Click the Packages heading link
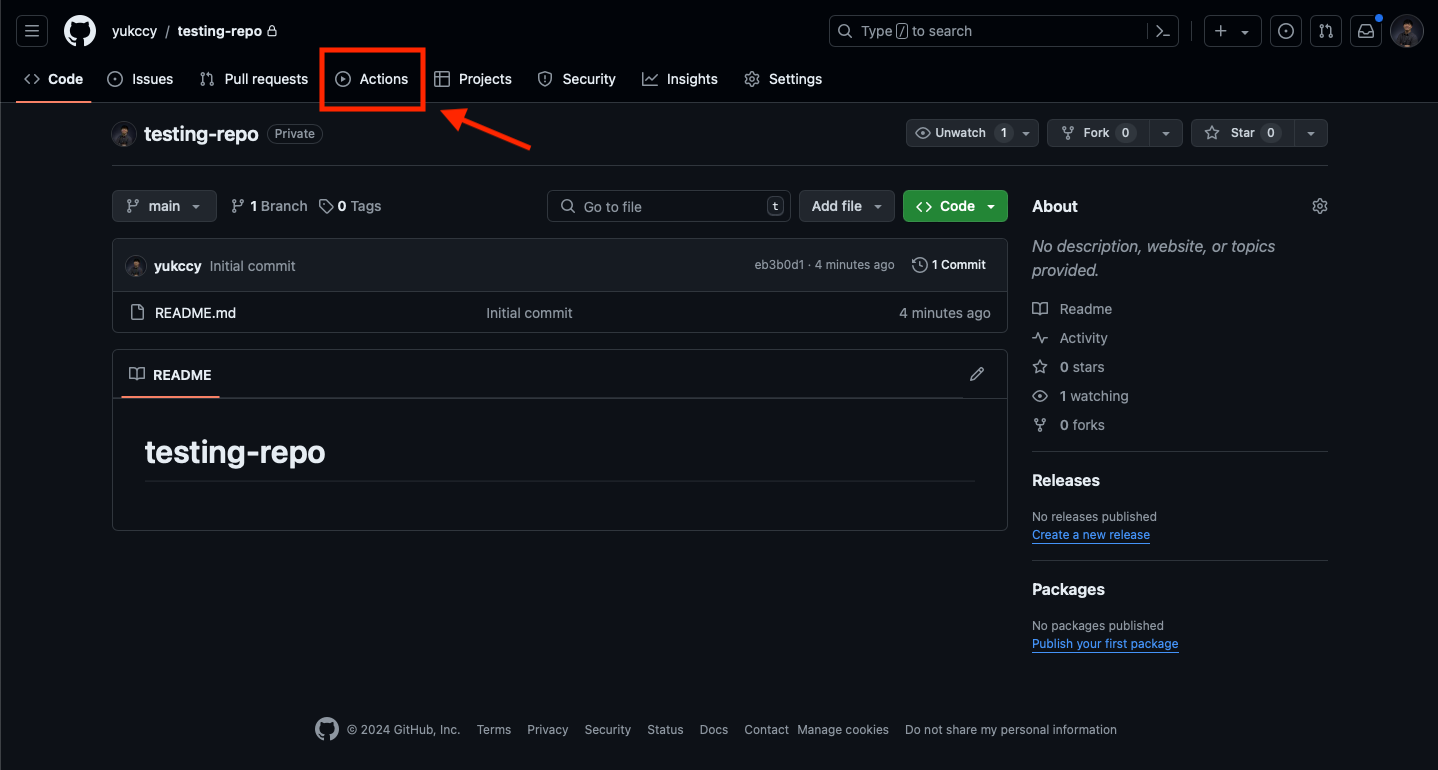This screenshot has height=770, width=1438. click(x=1068, y=589)
